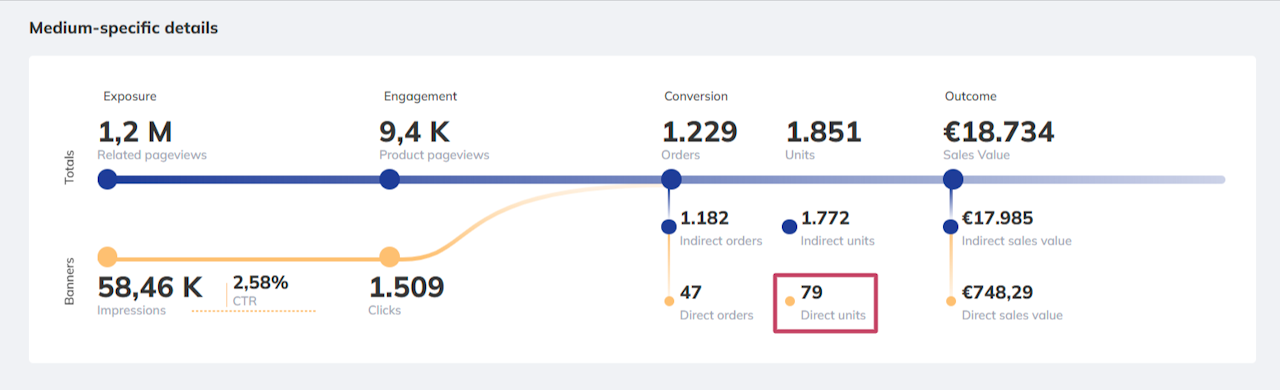Click the blue Exposure node on Totals line
The height and width of the screenshot is (390, 1280).
pos(108,179)
